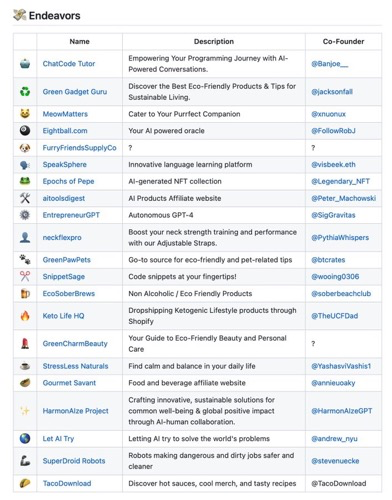
Task: Open the HarmonAIze Project link
Action: pos(75,411)
